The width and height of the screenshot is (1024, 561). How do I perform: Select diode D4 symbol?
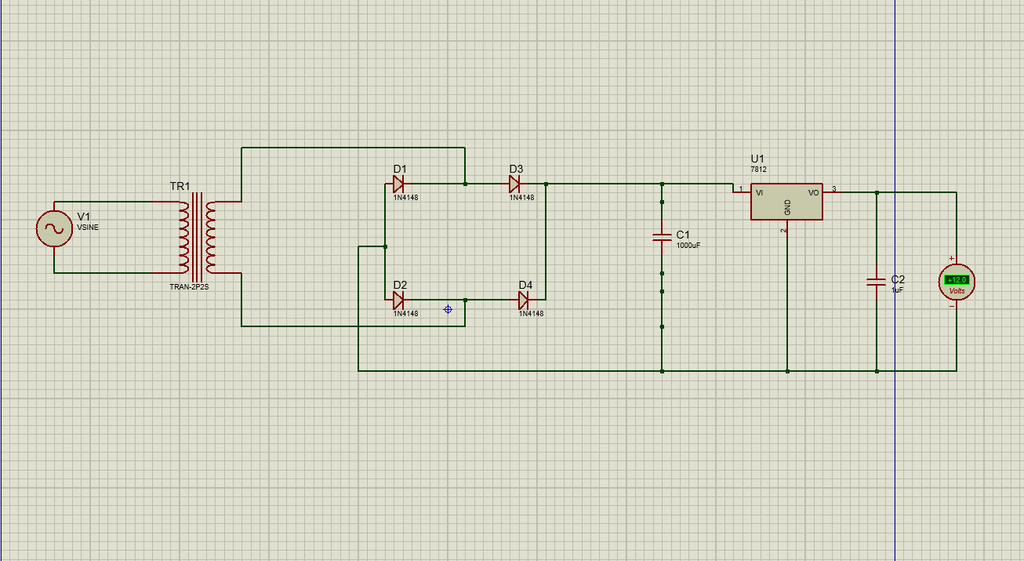pyautogui.click(x=523, y=300)
